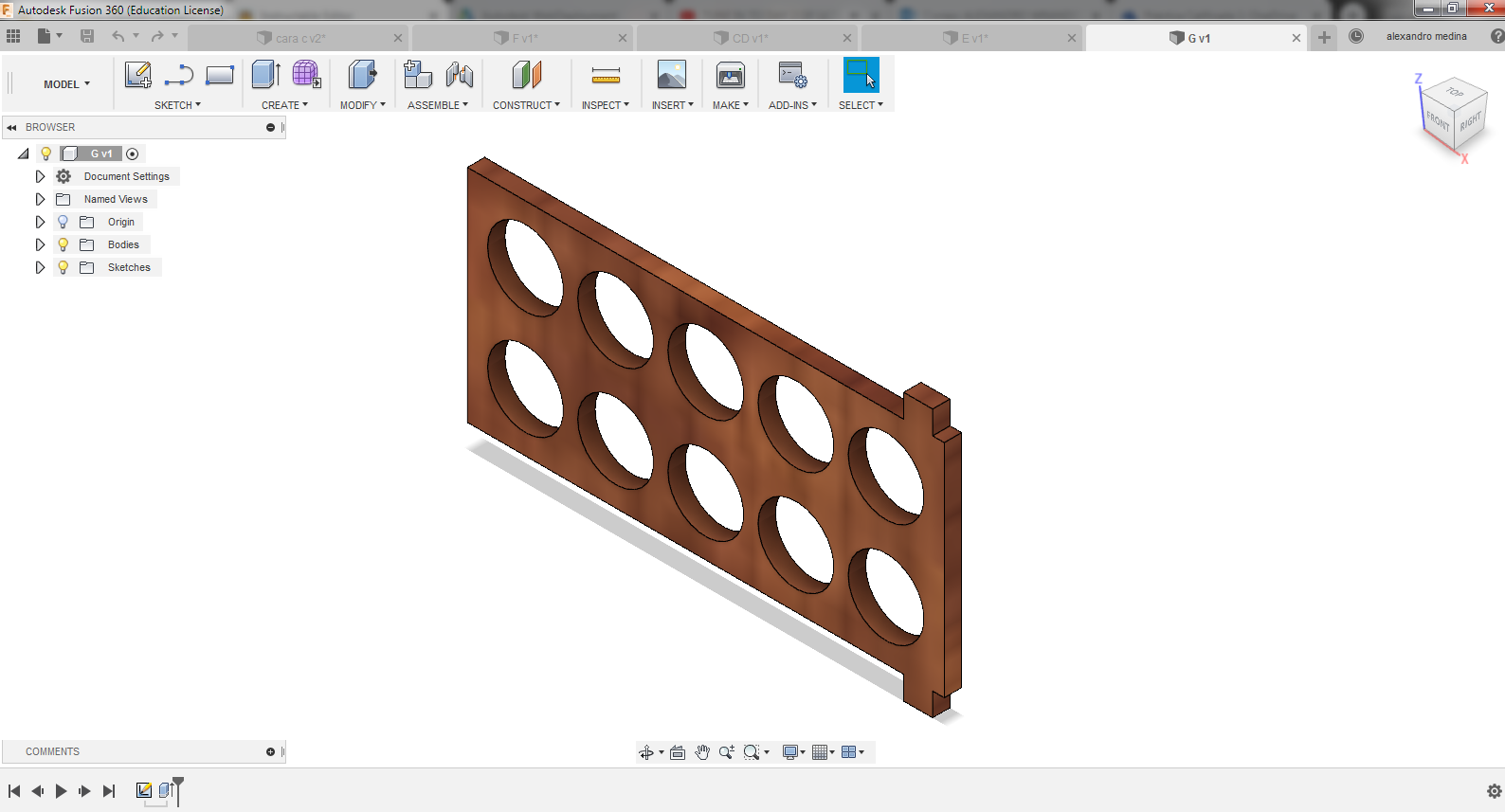This screenshot has width=1505, height=812.
Task: Click the Insert image icon
Action: point(672,75)
